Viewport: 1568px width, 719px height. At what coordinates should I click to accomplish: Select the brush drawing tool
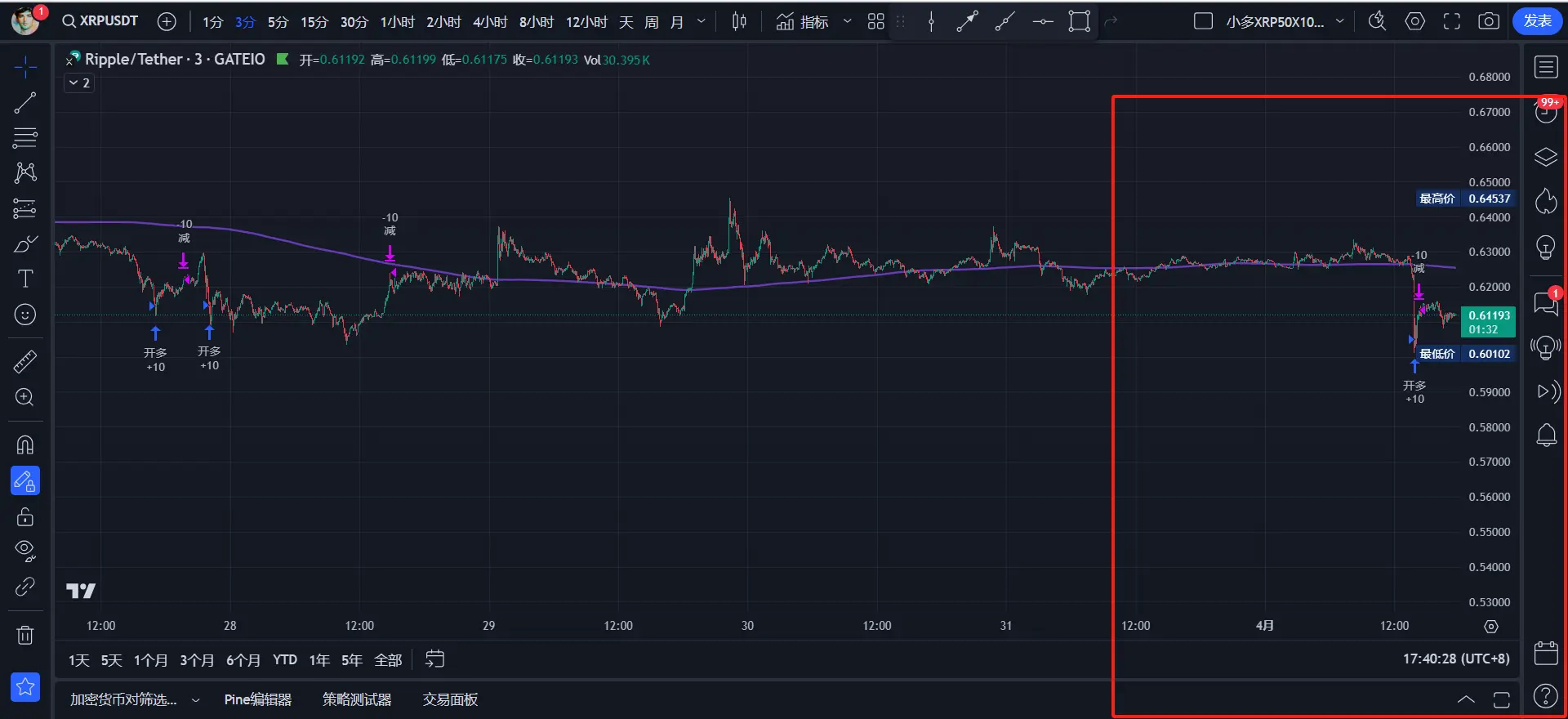tap(25, 244)
